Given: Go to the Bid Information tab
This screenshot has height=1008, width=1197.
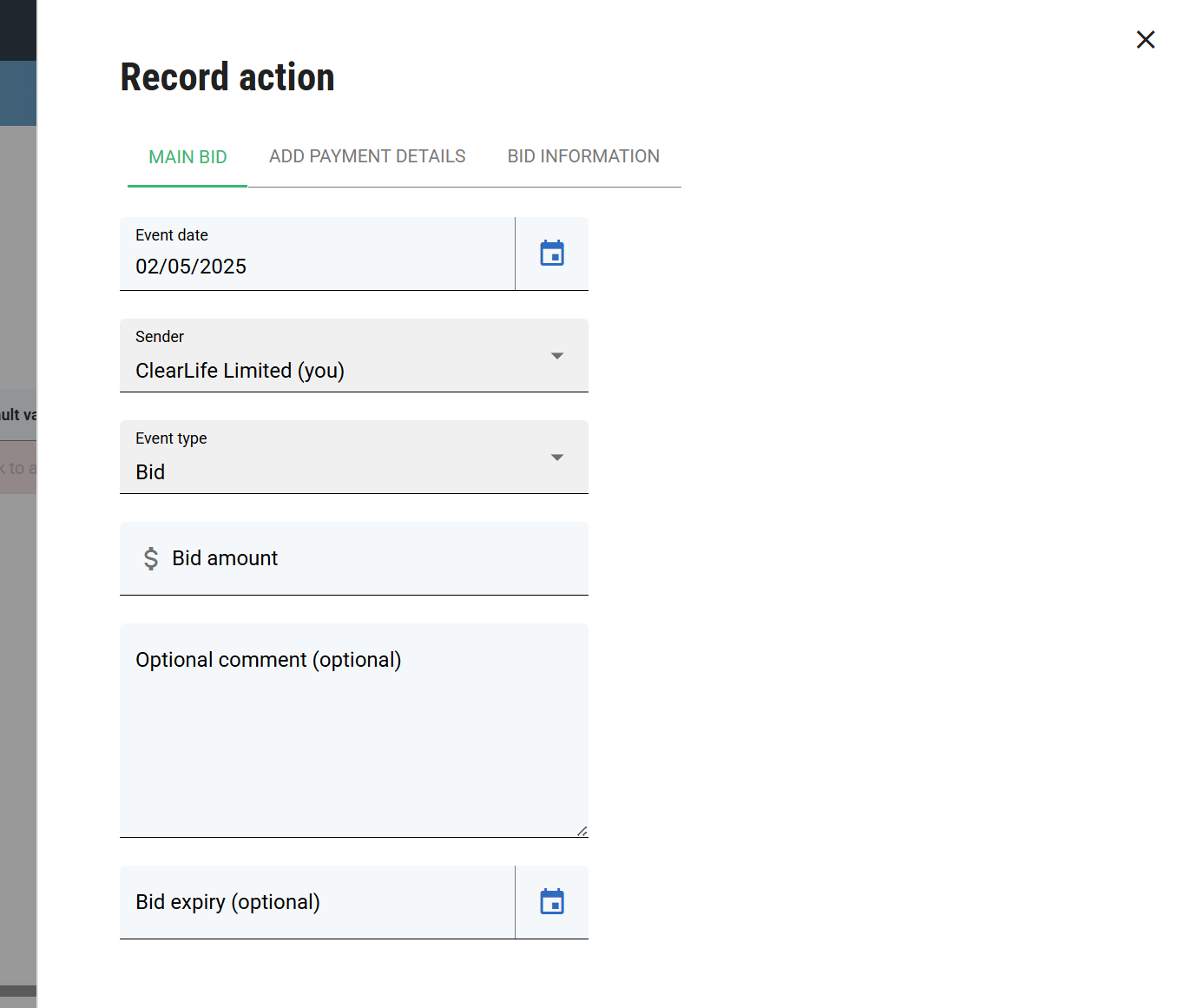Looking at the screenshot, I should click(x=583, y=157).
